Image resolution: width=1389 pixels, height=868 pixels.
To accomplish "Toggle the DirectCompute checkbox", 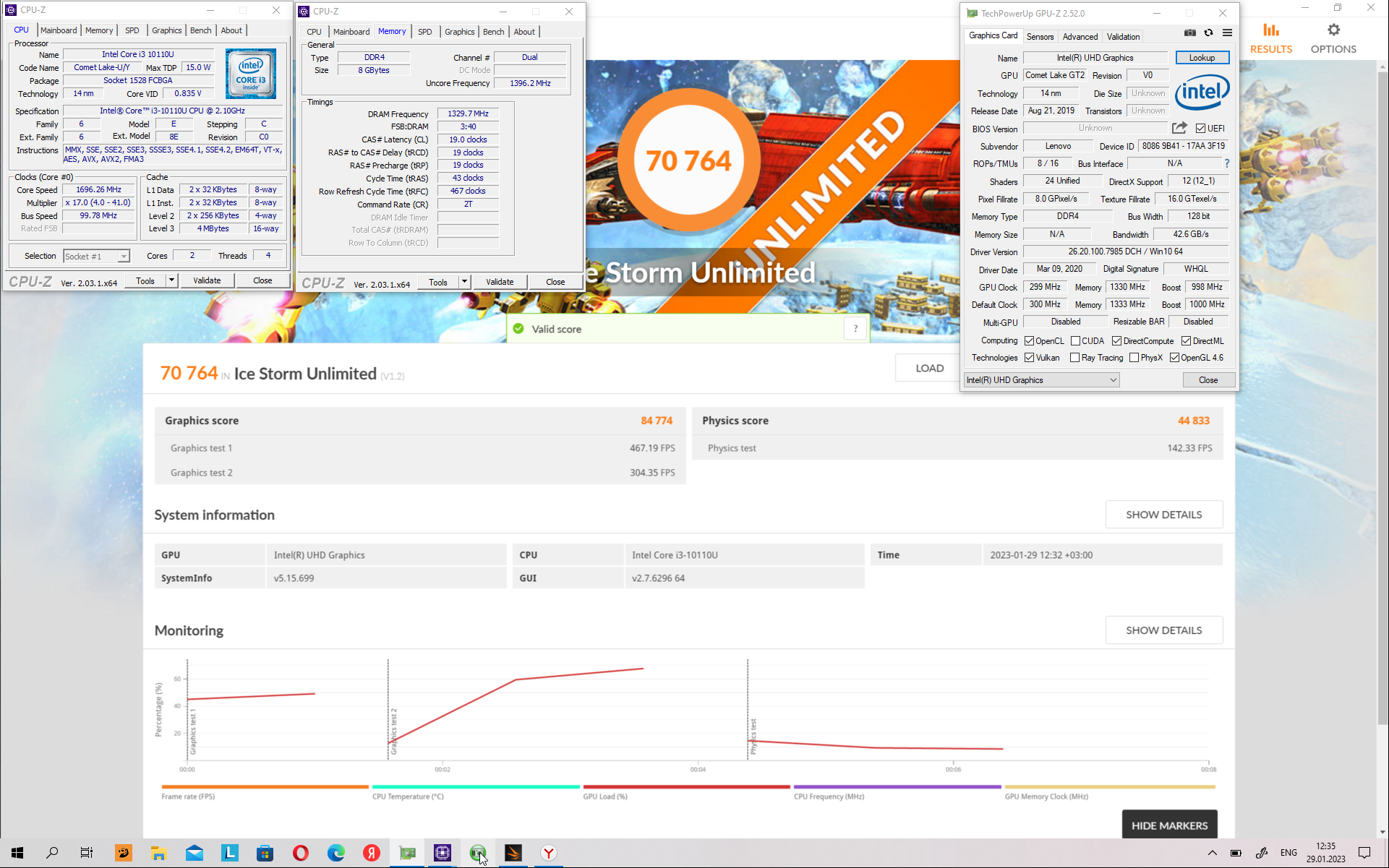I will (1117, 341).
